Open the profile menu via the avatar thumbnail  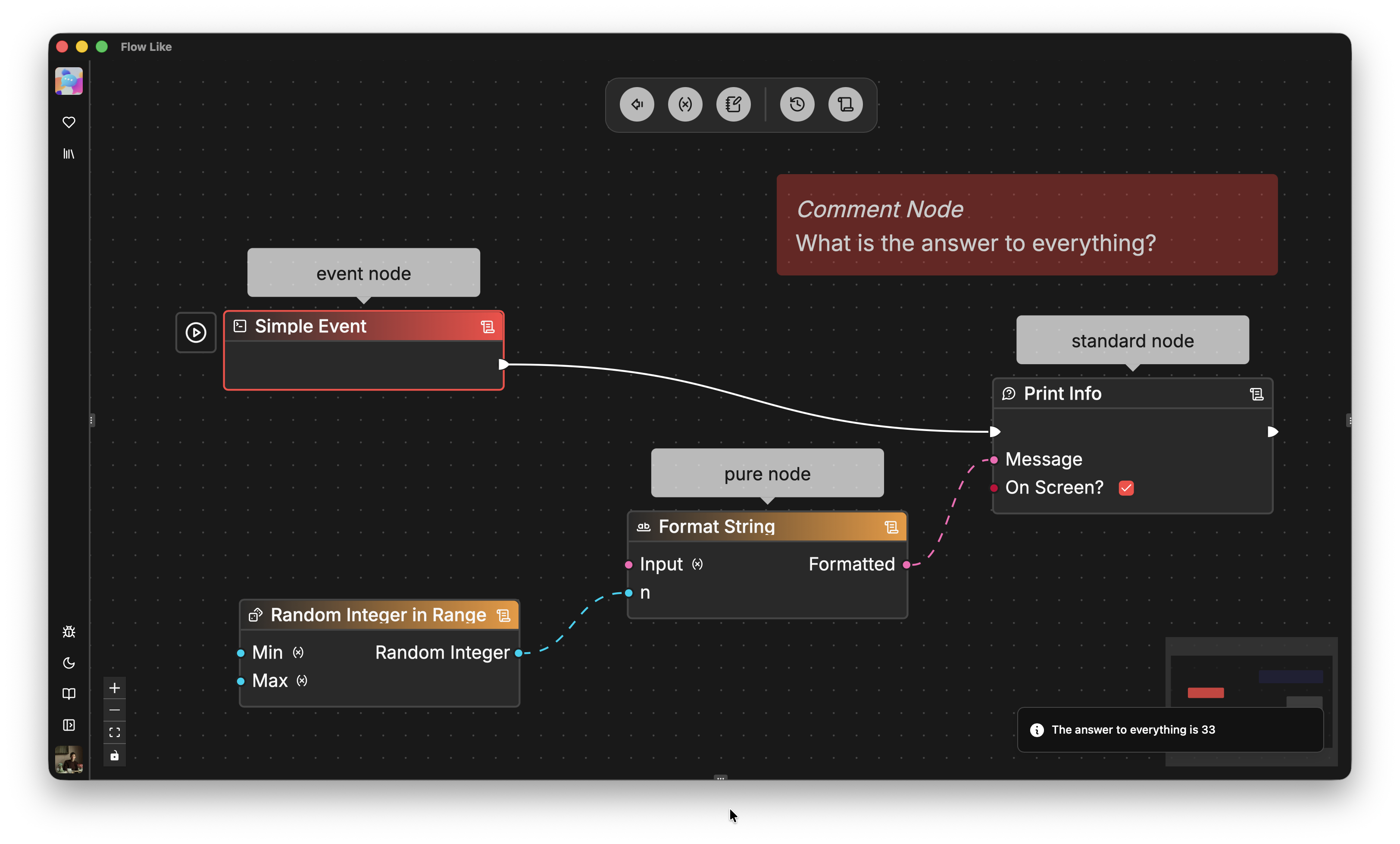[69, 760]
